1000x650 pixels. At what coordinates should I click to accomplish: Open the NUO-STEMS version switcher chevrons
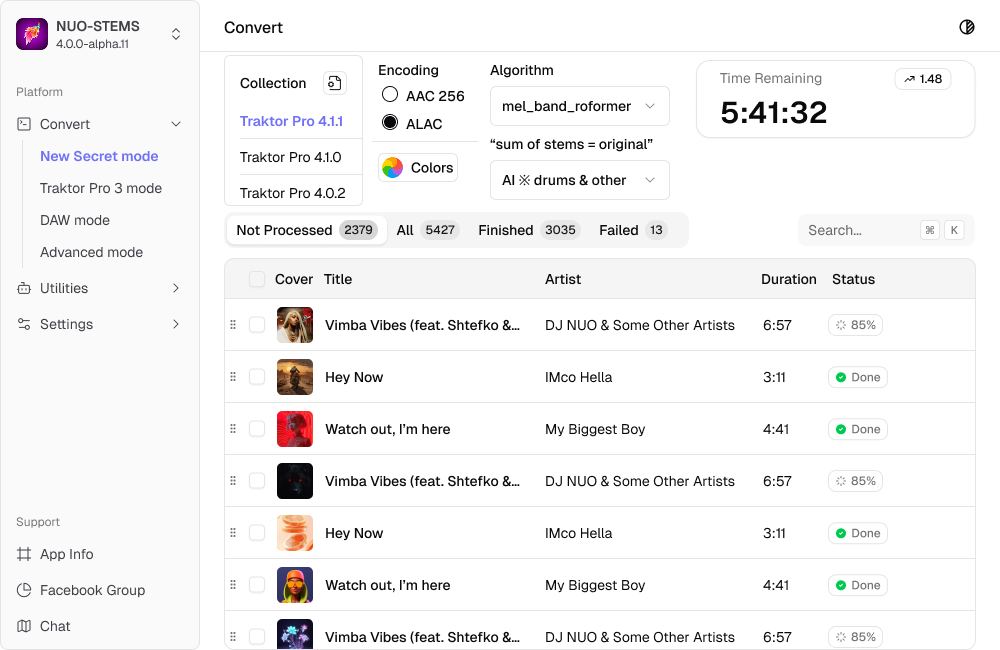tap(176, 34)
